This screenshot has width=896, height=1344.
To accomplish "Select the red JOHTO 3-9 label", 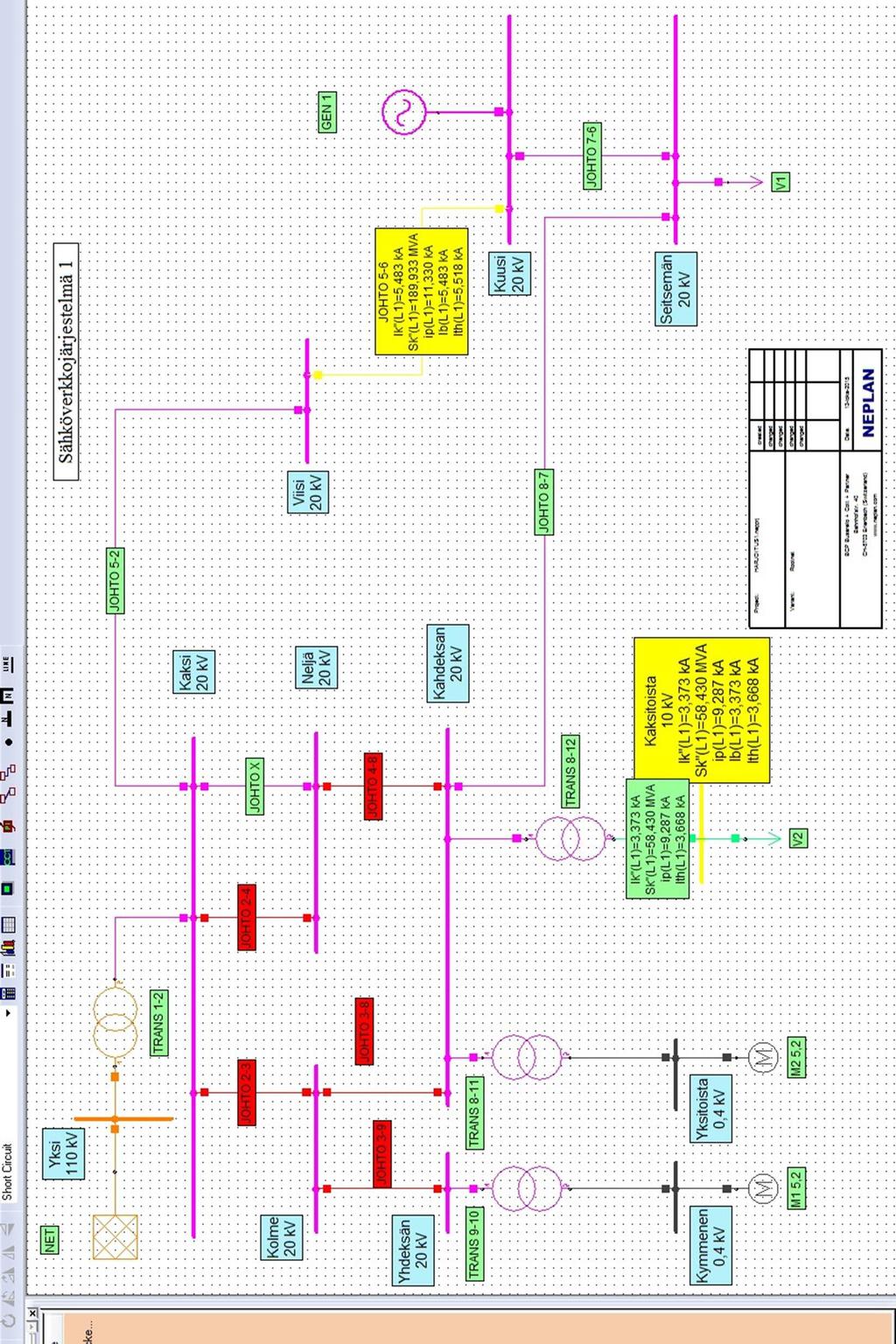I will [x=381, y=1153].
